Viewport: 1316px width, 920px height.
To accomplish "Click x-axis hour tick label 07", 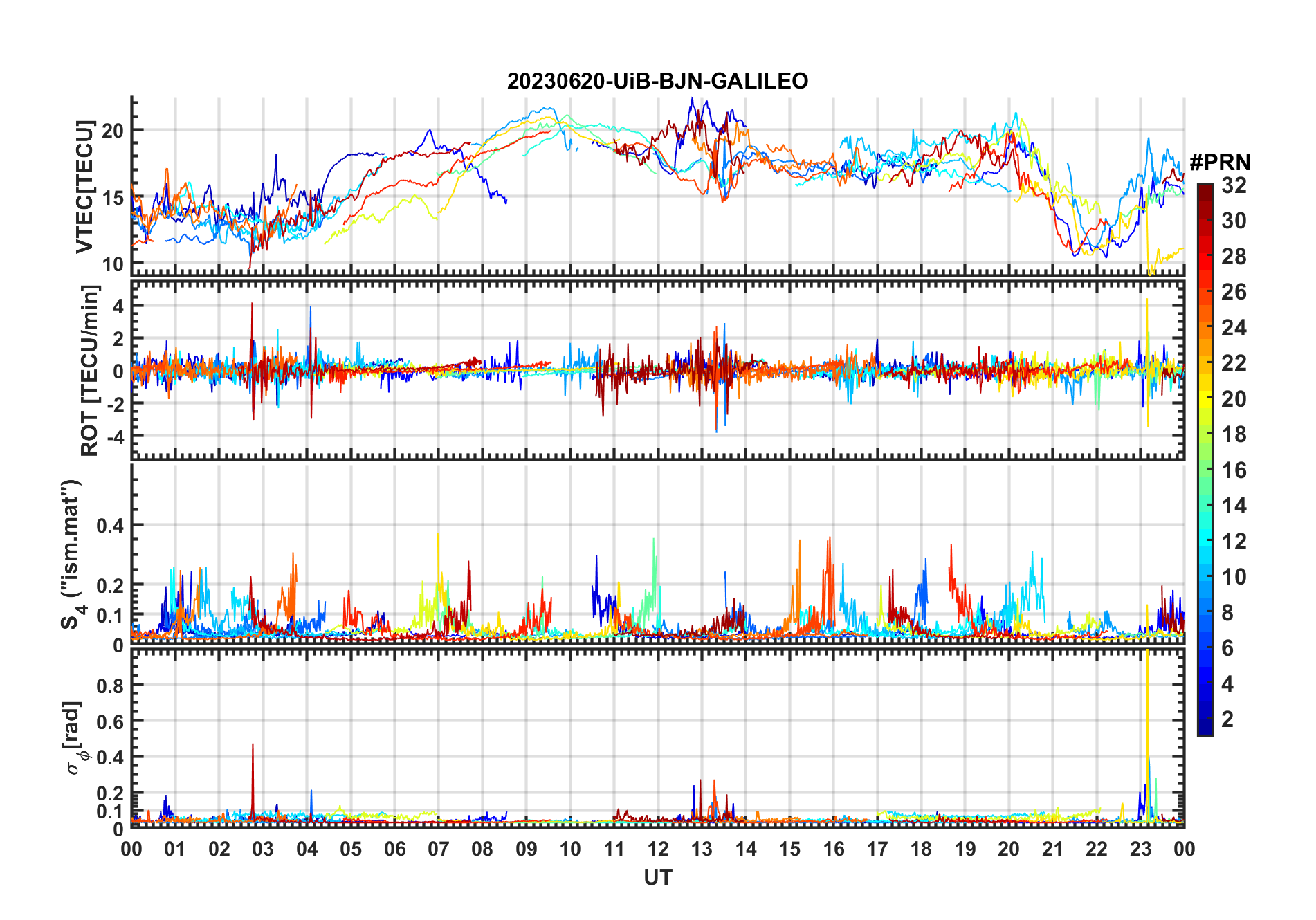I will 439,849.
